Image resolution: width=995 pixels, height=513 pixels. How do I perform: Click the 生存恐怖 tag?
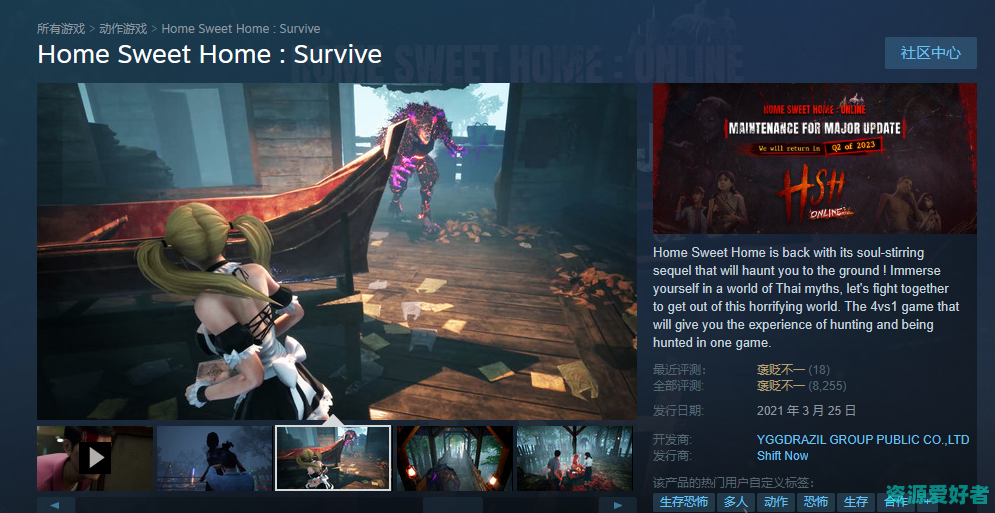tap(684, 502)
